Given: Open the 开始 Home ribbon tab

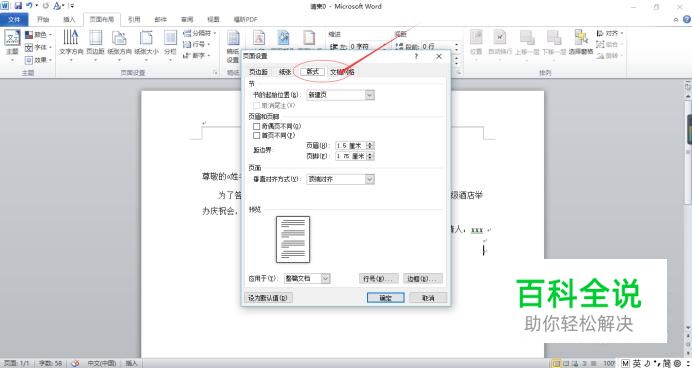Looking at the screenshot, I should click(43, 19).
